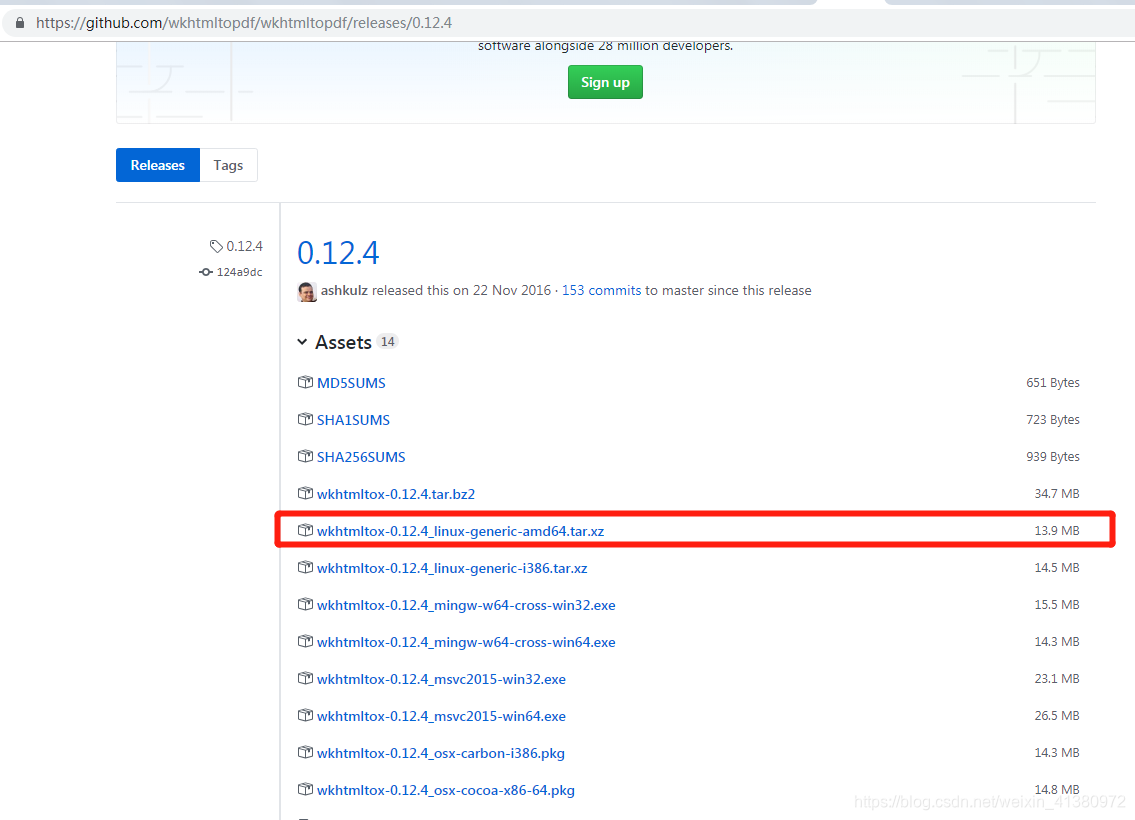Download wkhtmltox-0.12.4_msvc2015-win64.exe
The width and height of the screenshot is (1135, 820).
click(x=442, y=716)
